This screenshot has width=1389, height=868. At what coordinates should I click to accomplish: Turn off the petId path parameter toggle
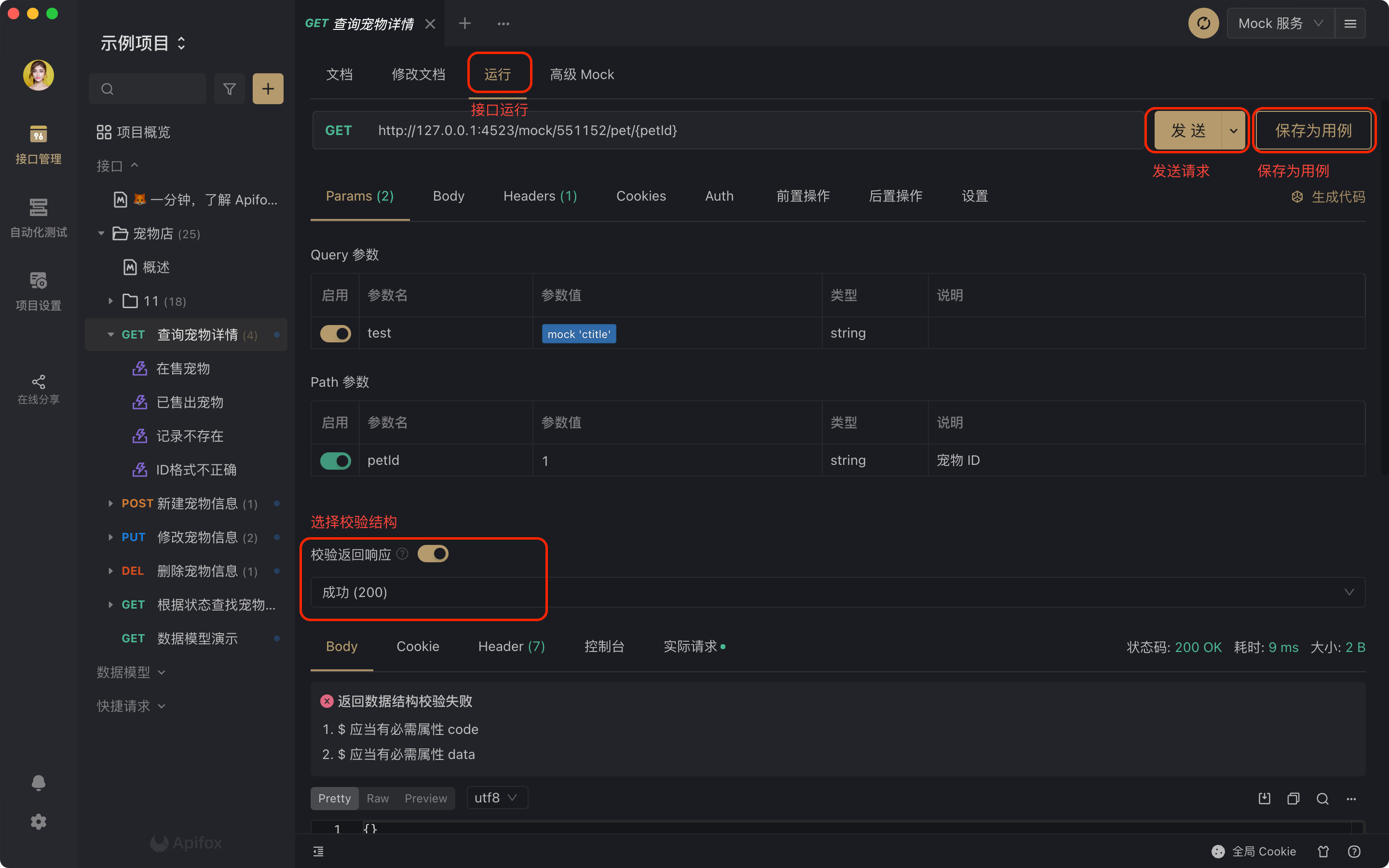(x=335, y=461)
